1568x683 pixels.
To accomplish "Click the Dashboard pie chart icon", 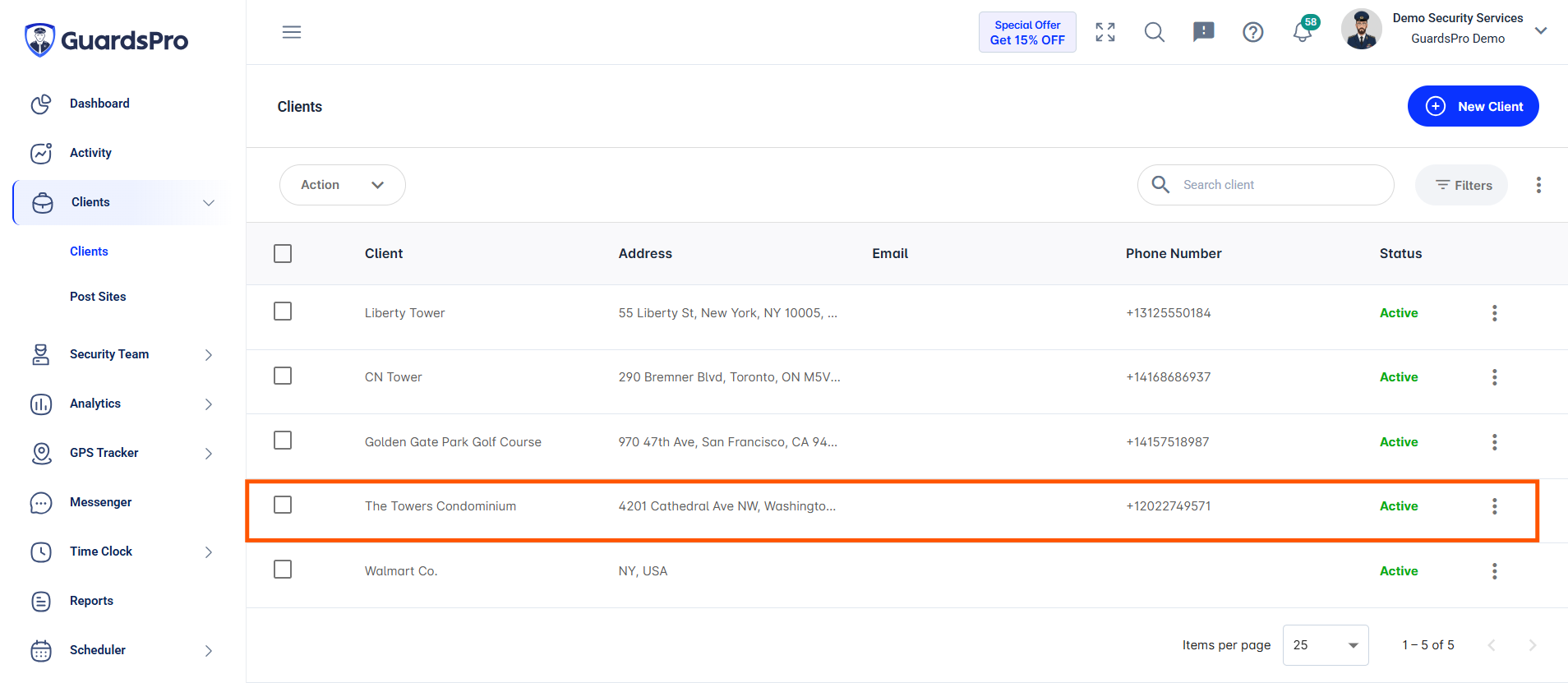I will pos(41,104).
